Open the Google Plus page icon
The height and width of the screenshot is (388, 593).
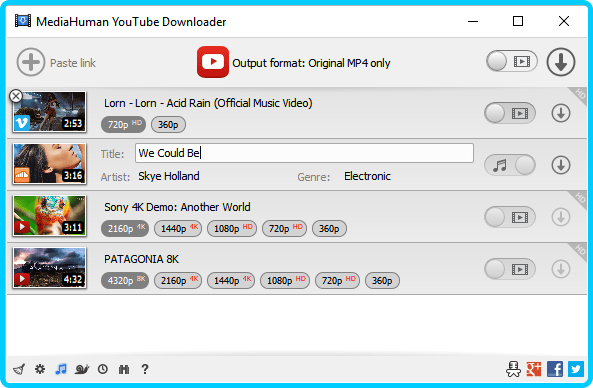(x=534, y=369)
